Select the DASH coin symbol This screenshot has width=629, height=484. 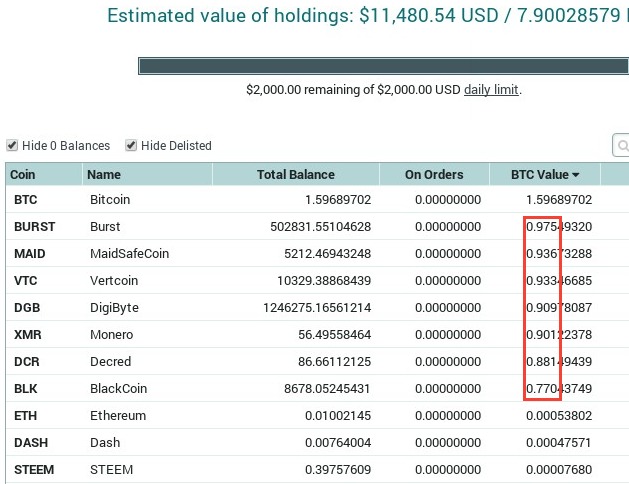coord(31,442)
